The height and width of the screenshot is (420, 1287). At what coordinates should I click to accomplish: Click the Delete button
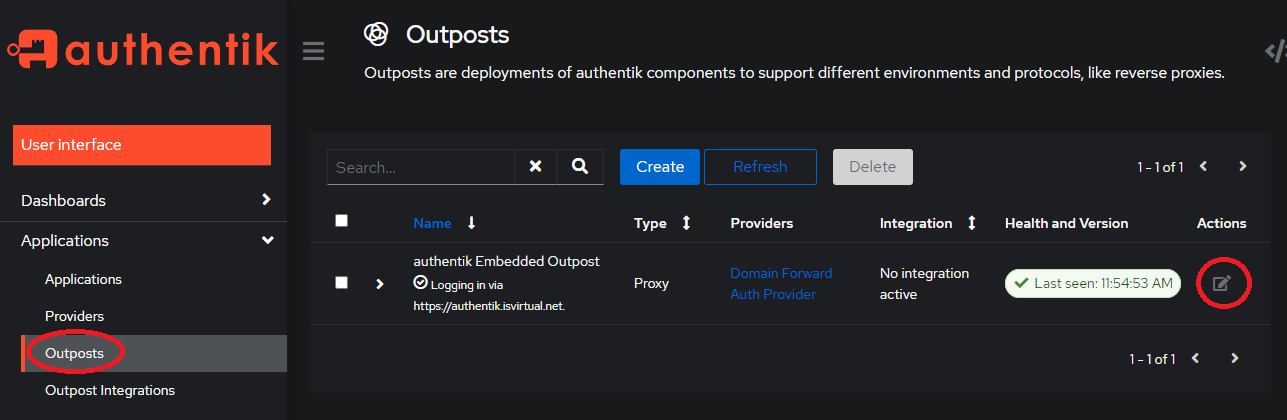pos(873,167)
